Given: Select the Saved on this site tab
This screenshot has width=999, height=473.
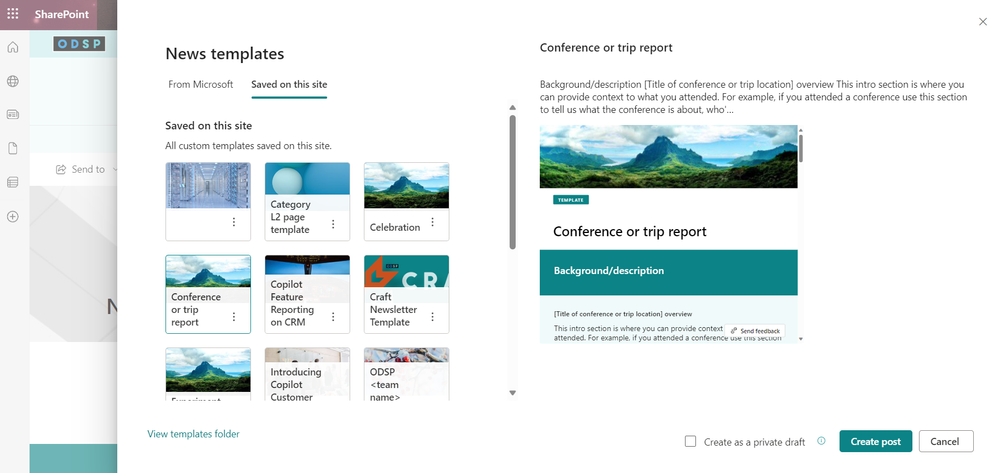Looking at the screenshot, I should [x=289, y=85].
